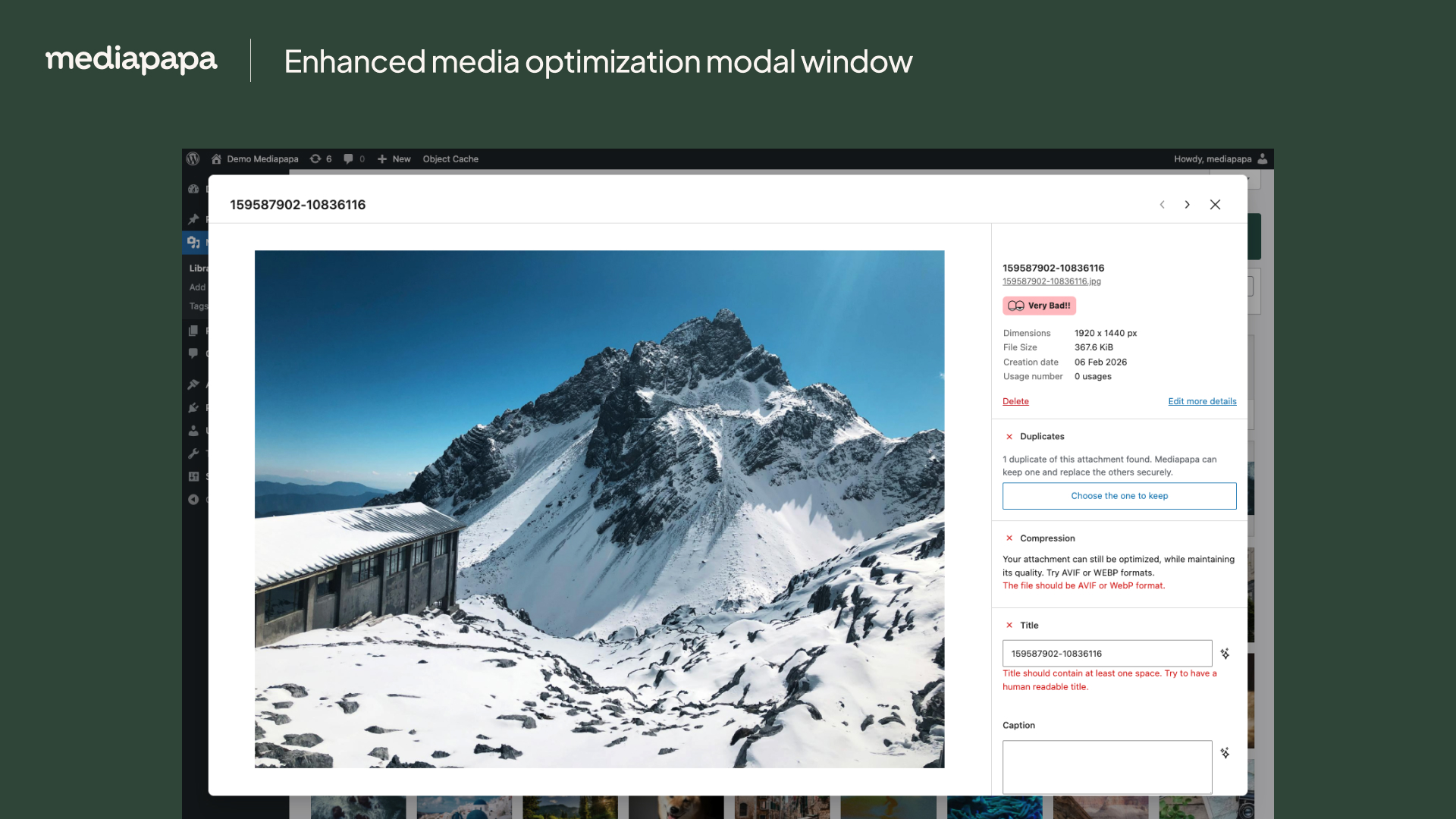Open the Edit more details link
This screenshot has width=1456, height=819.
[1202, 401]
